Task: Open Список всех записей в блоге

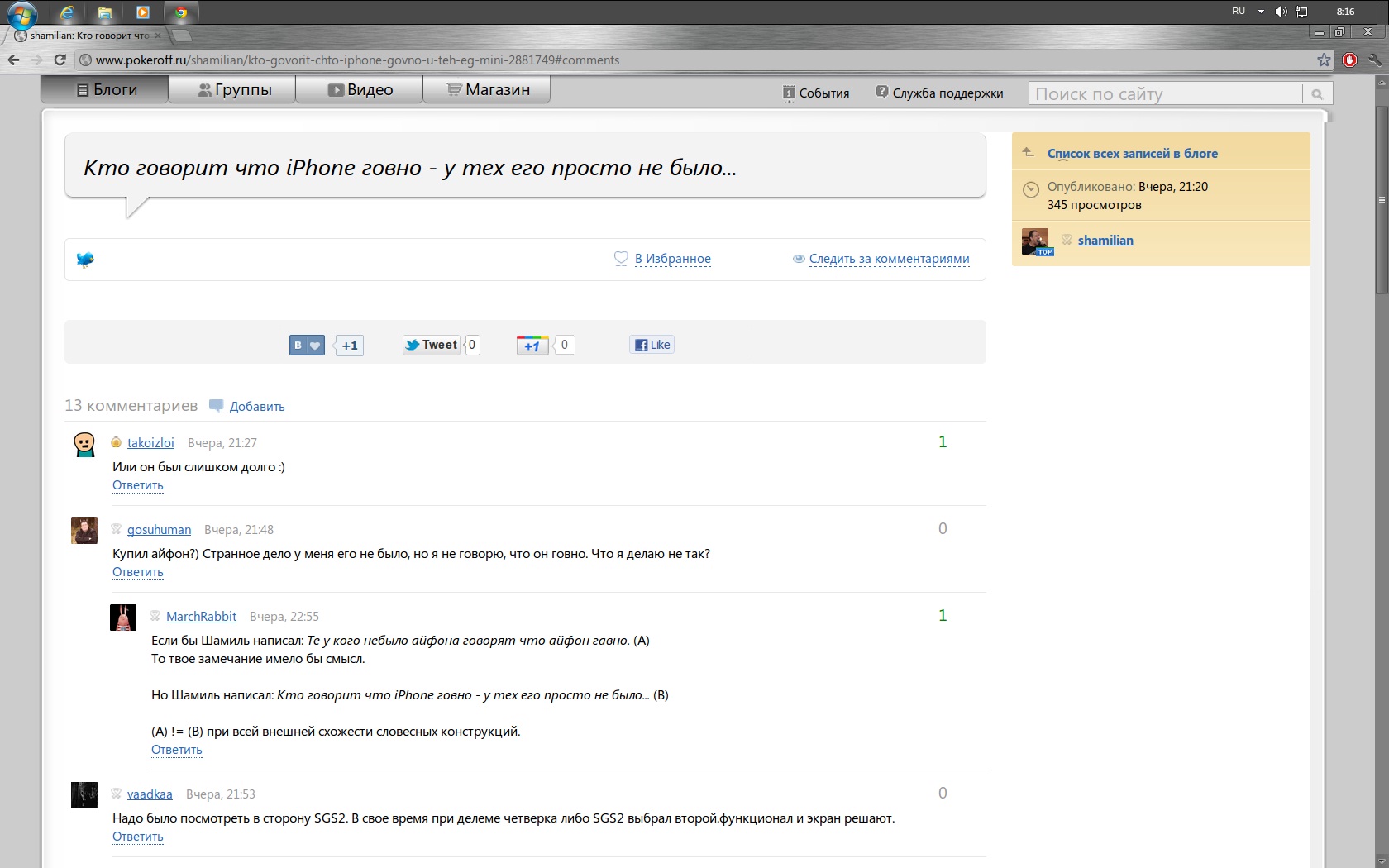Action: click(1132, 154)
